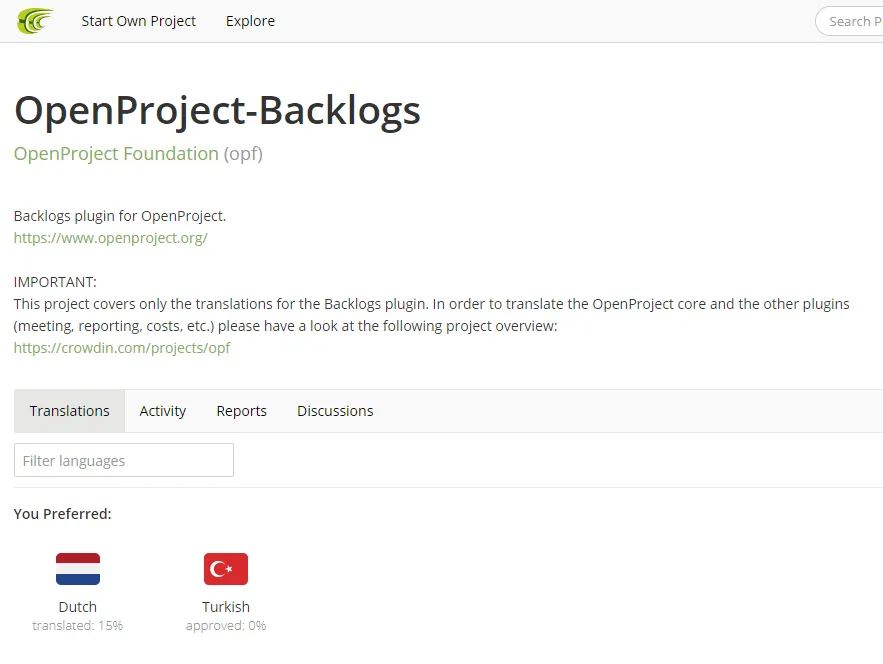Open the Explore menu item

[250, 21]
